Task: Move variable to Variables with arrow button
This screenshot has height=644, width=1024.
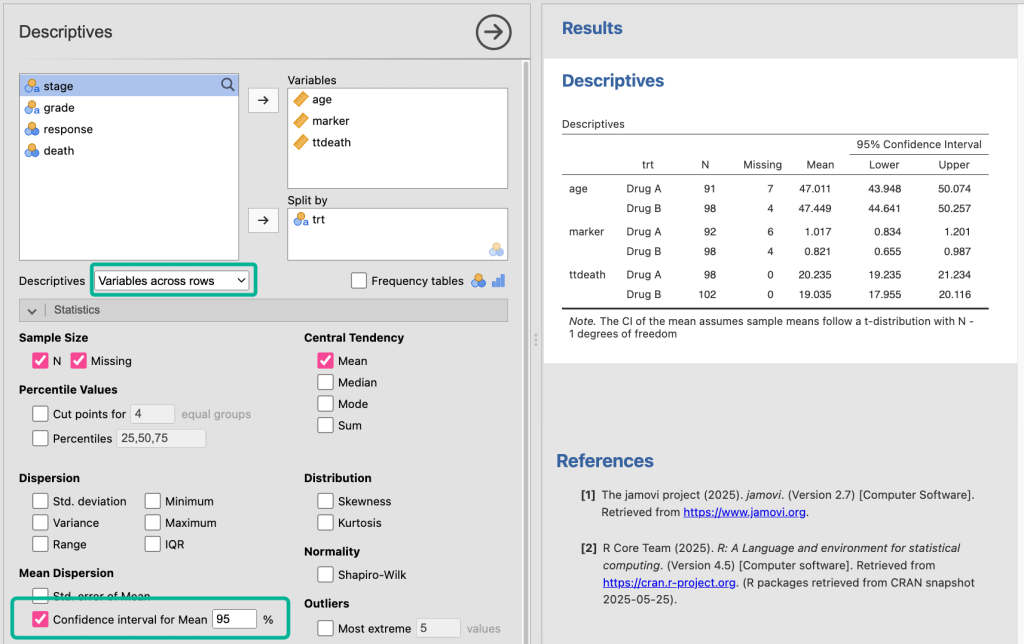Action: tap(263, 100)
